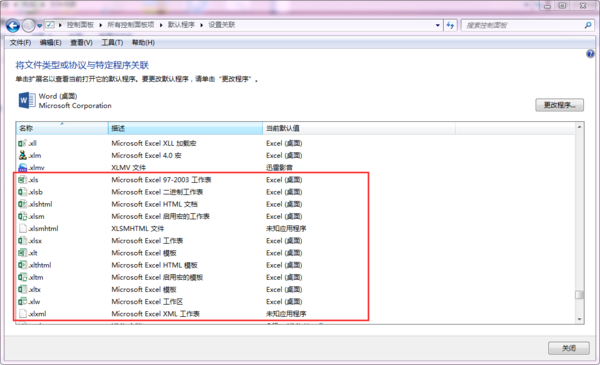
Task: Click XLSMHTML 文件 description text
Action: click(138, 229)
